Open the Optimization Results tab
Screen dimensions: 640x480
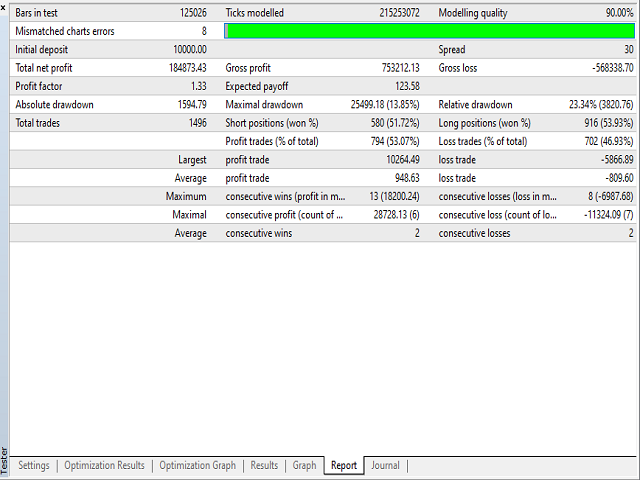[105, 465]
